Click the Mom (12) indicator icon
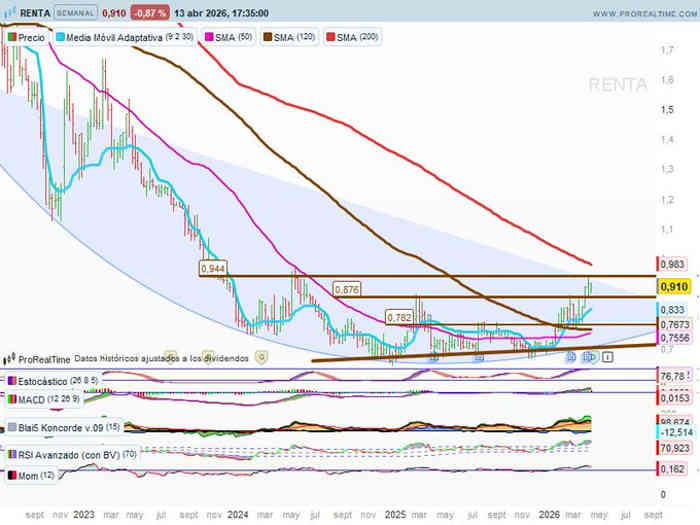The width and height of the screenshot is (700, 525). [11, 475]
